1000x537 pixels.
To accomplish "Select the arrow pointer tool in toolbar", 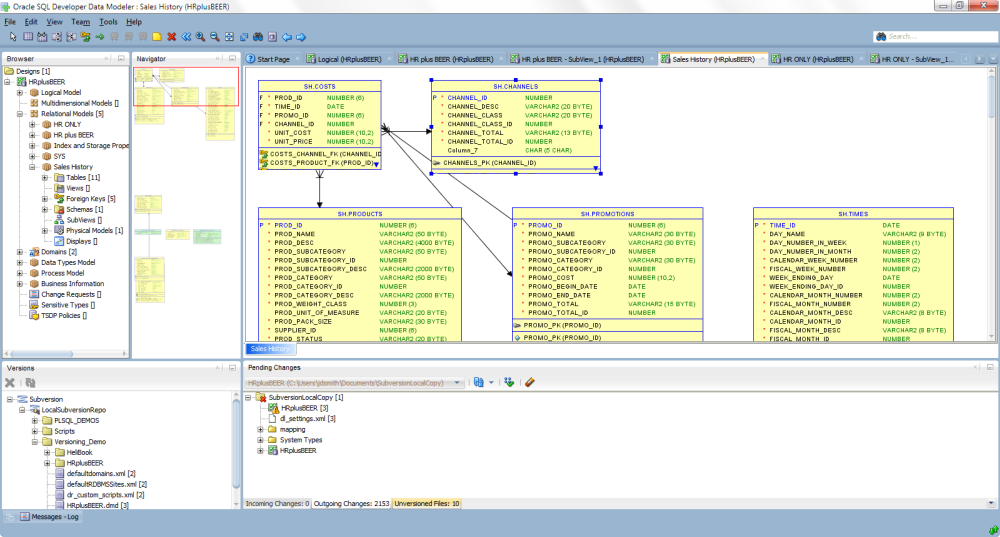I will [x=13, y=37].
